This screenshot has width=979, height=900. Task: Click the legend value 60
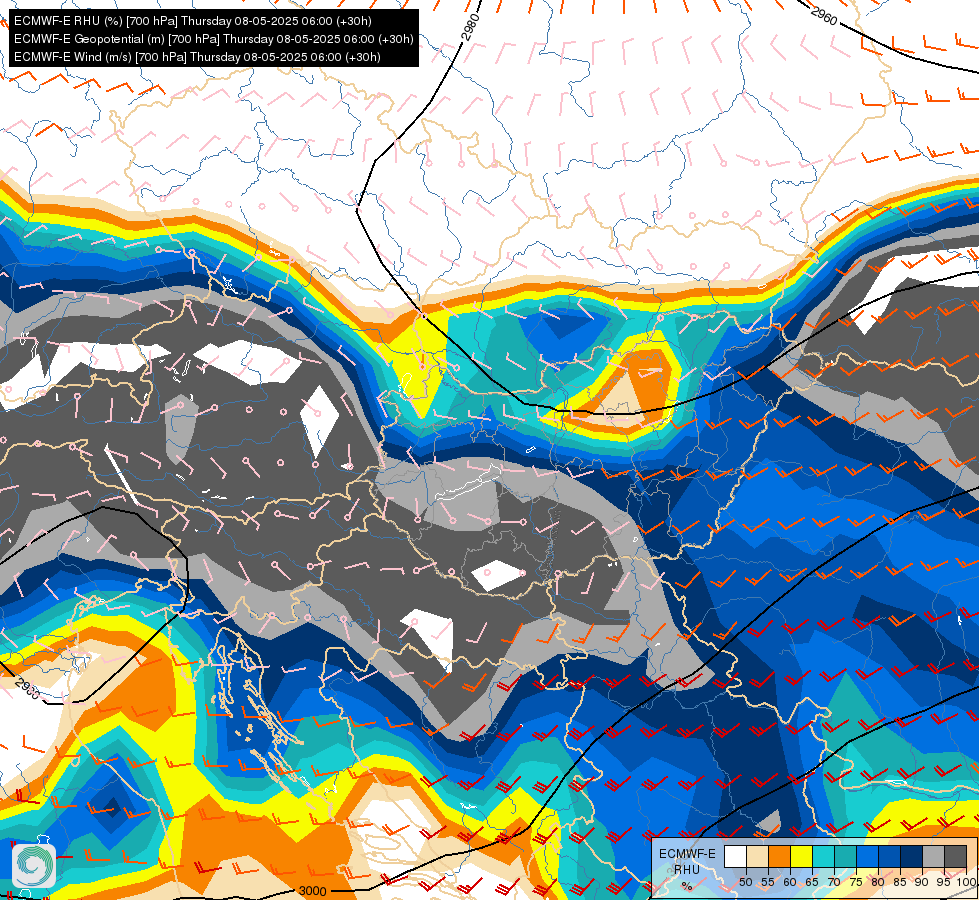pyautogui.click(x=790, y=882)
